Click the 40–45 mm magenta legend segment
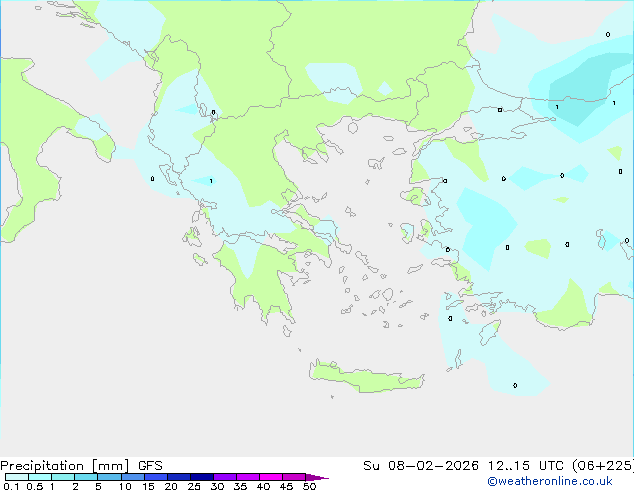634x490 pixels. click(x=271, y=477)
